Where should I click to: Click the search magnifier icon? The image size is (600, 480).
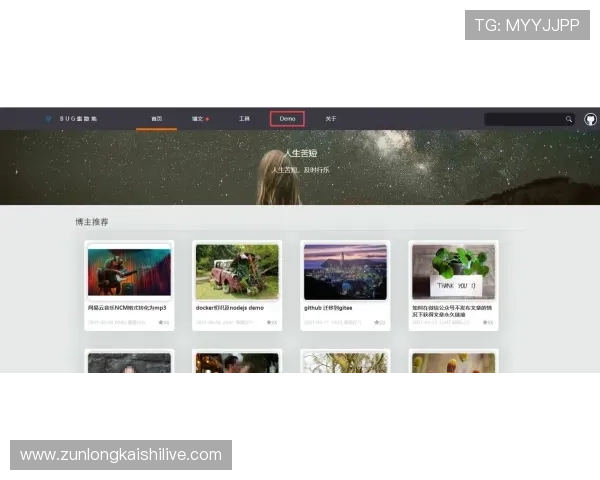(569, 119)
